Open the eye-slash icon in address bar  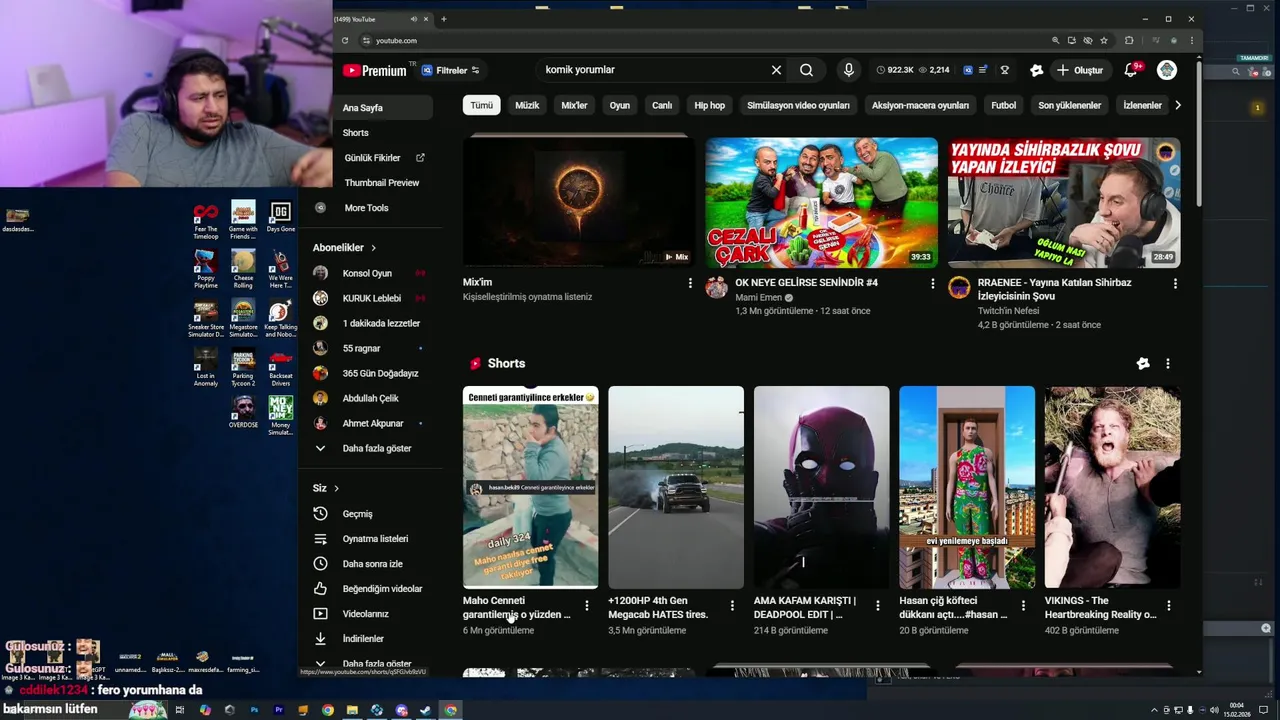click(x=1088, y=40)
